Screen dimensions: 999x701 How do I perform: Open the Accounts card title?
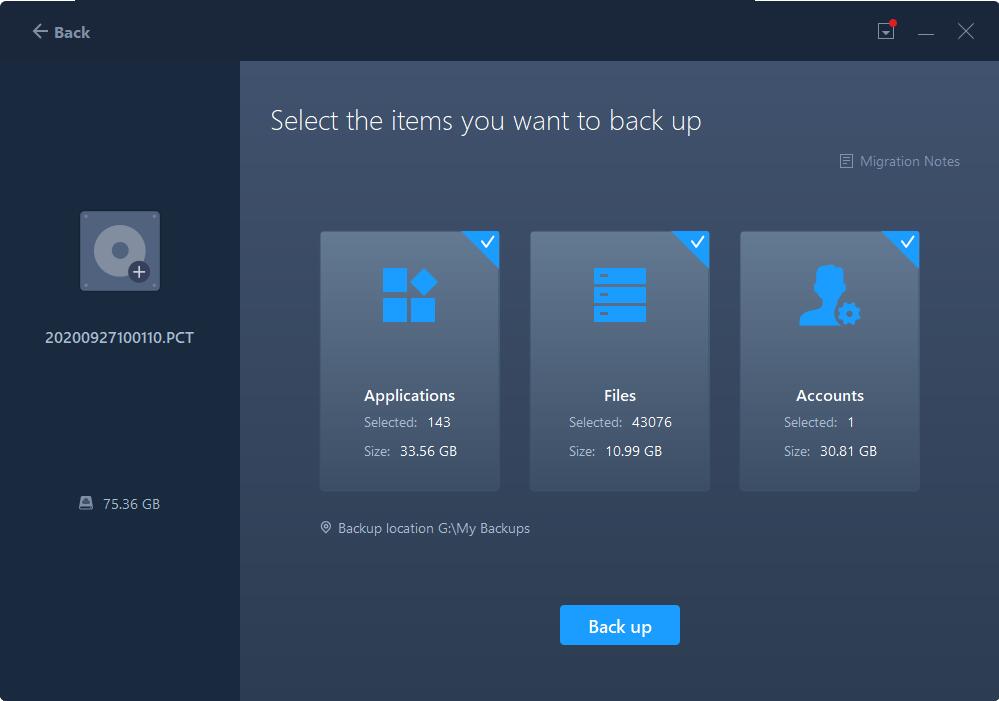(830, 396)
